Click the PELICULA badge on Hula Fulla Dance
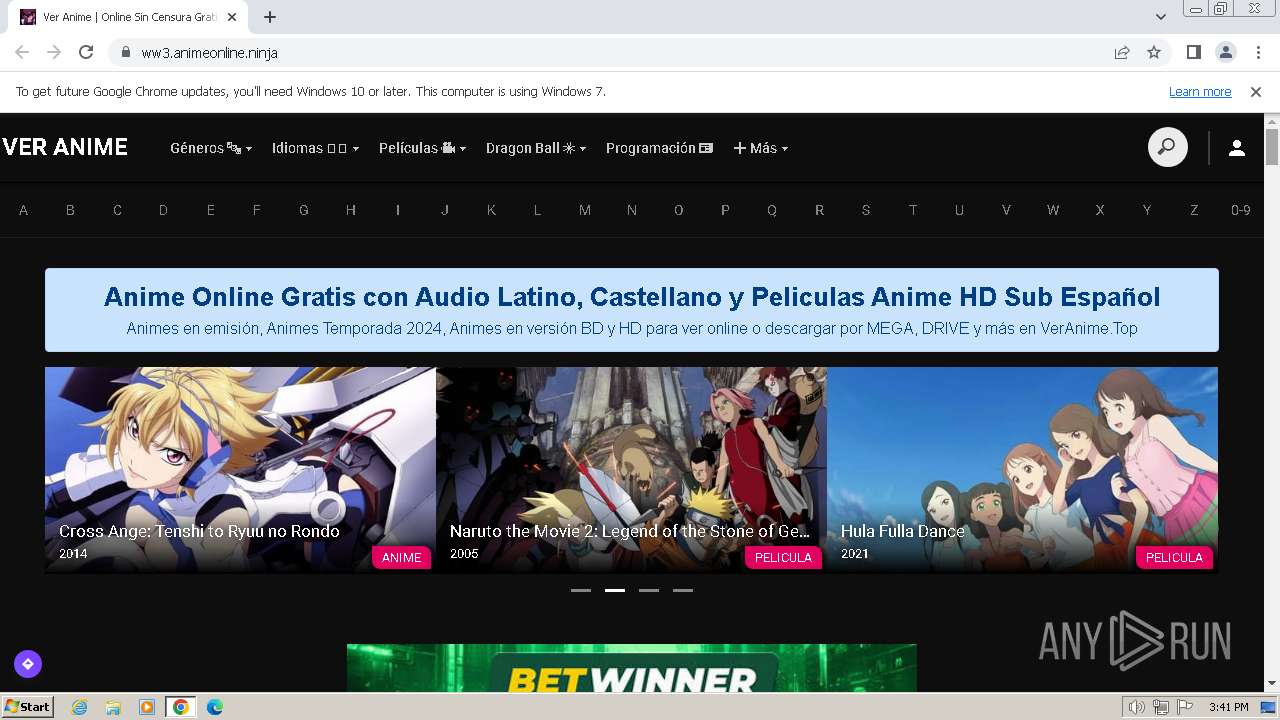Screen dimensions: 1280x720 pyautogui.click(x=1174, y=557)
